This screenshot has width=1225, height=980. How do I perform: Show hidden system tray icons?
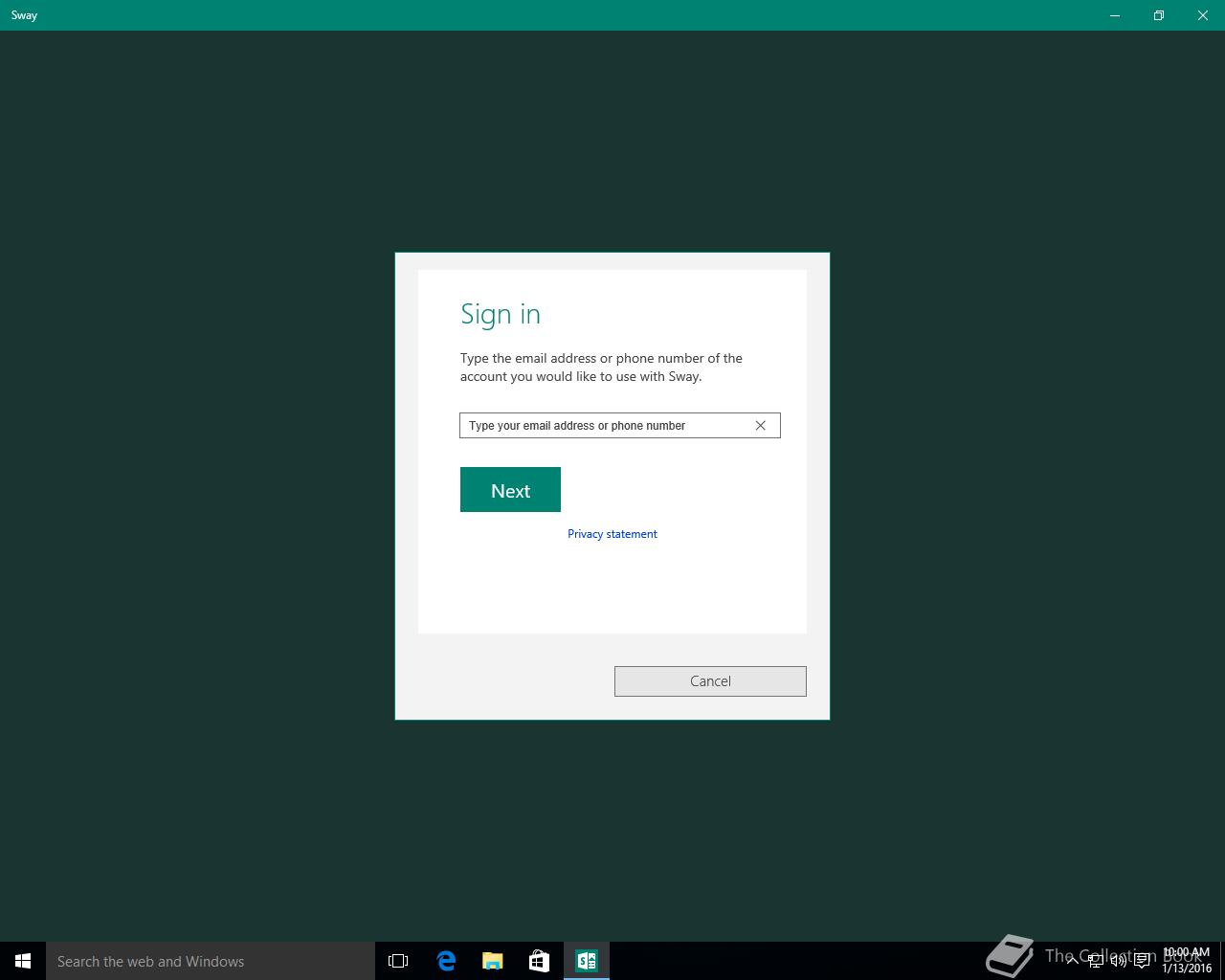1073,961
